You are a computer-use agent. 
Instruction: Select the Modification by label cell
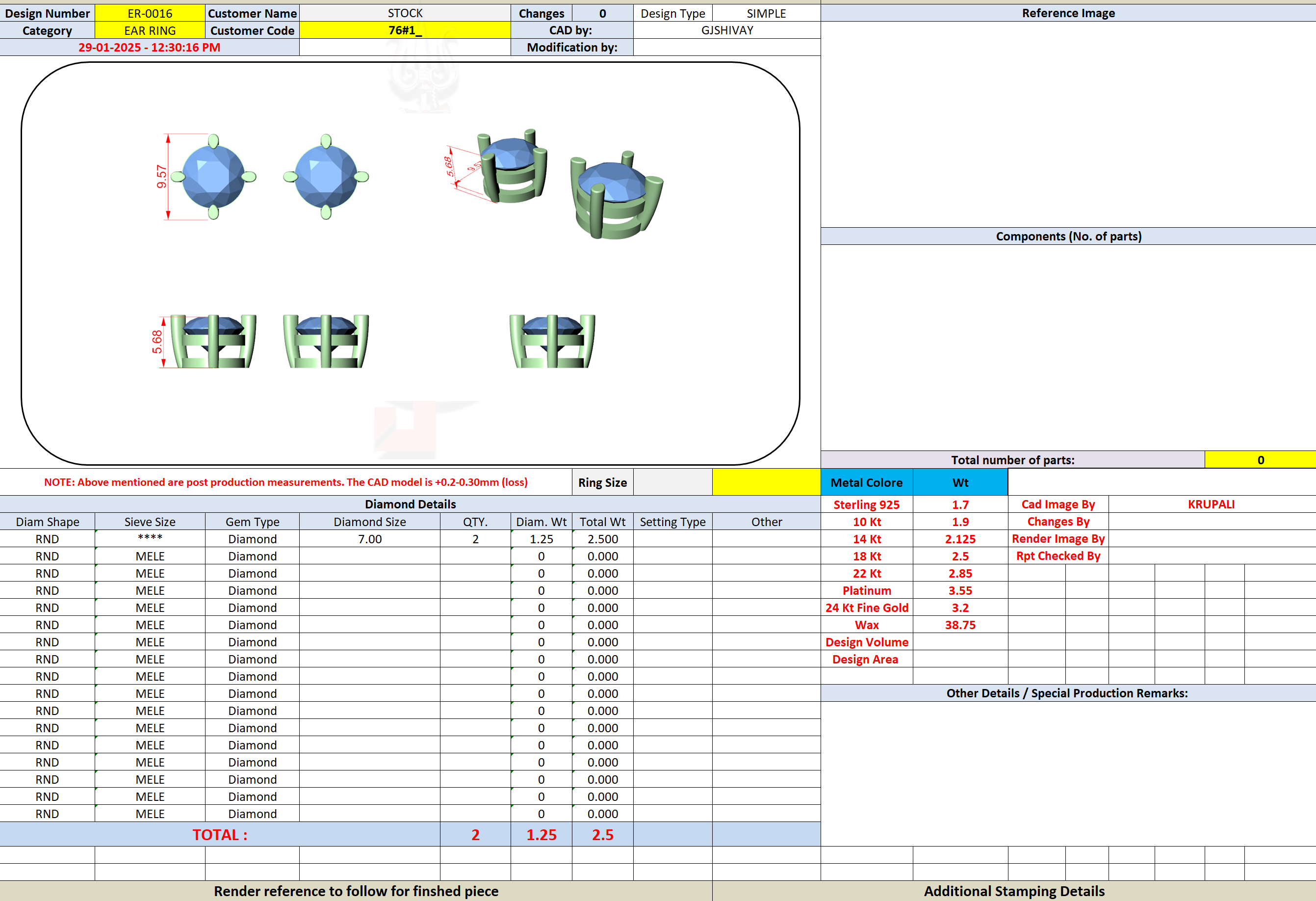(572, 47)
